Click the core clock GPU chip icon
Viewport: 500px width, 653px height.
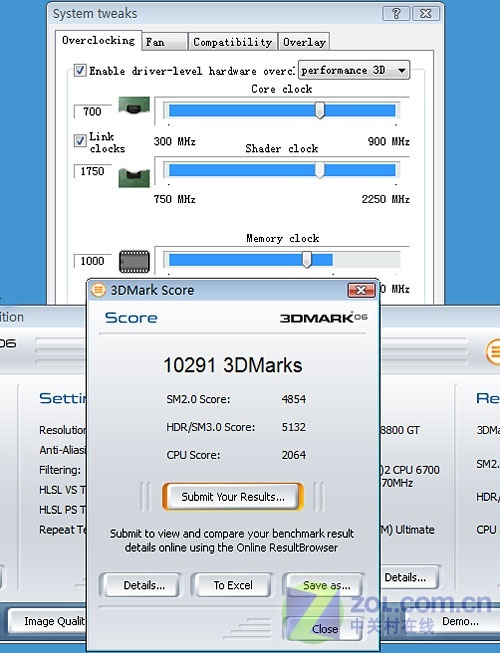point(134,106)
